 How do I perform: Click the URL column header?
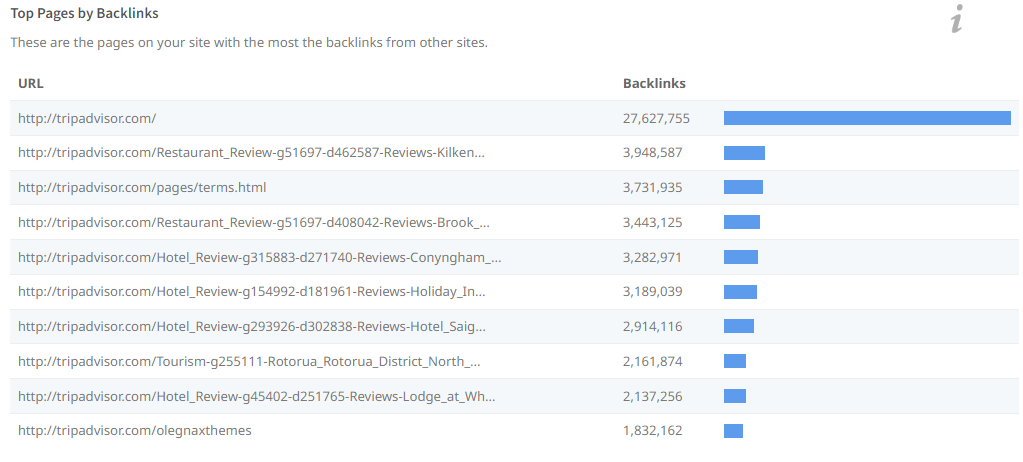coord(31,84)
